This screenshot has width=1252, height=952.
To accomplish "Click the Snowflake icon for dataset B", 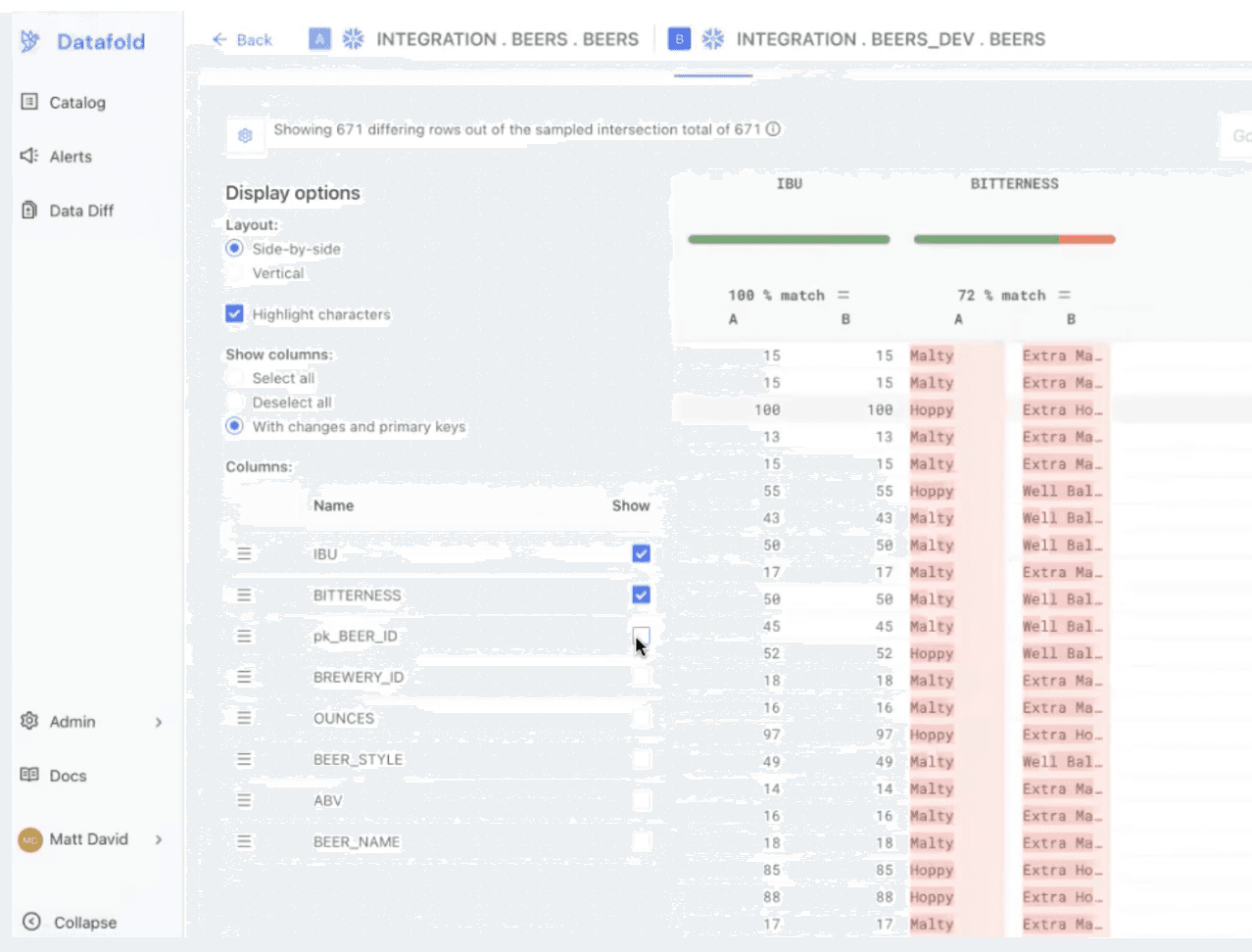I will tap(713, 39).
